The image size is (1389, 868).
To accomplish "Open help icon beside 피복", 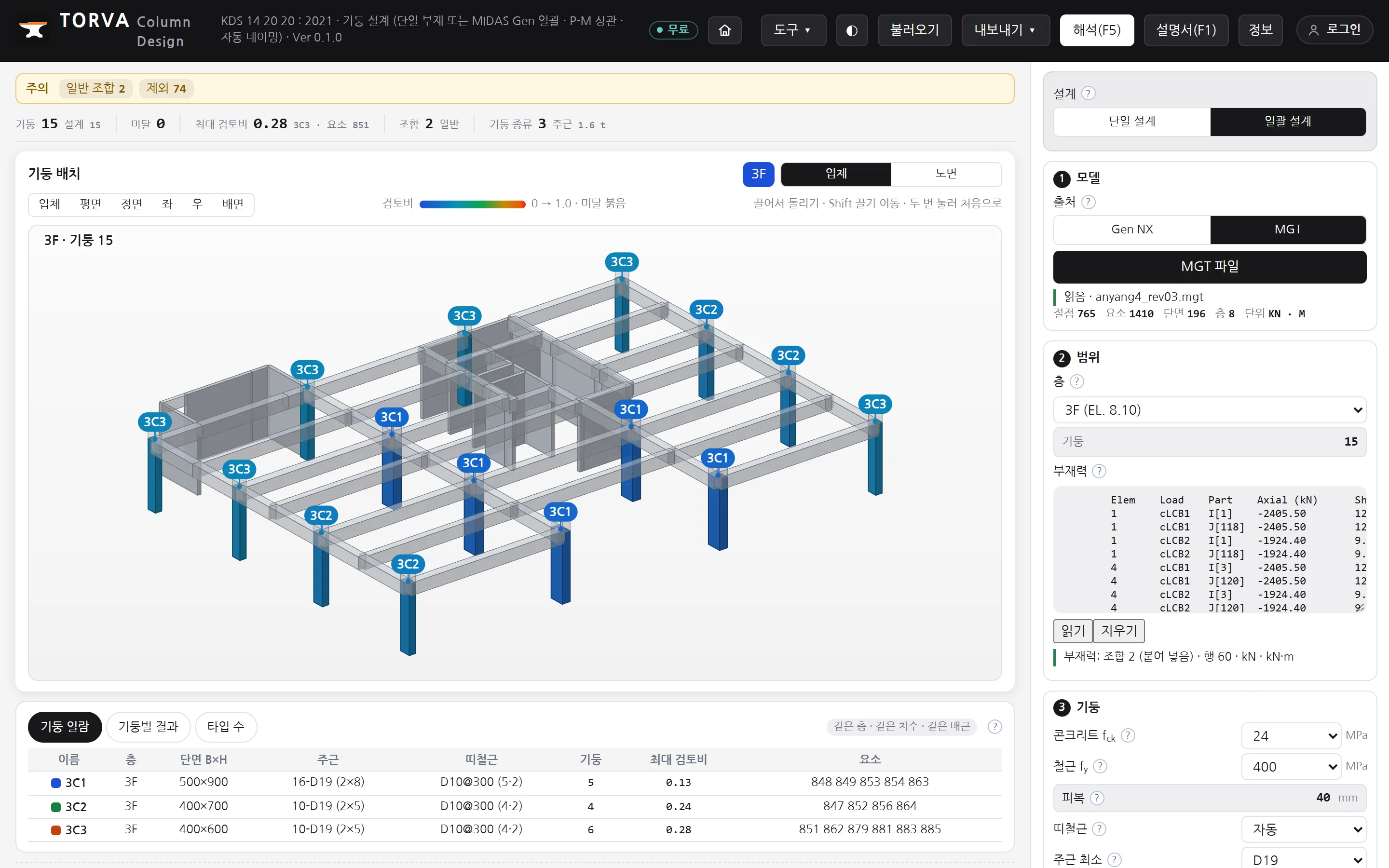I will [1097, 798].
